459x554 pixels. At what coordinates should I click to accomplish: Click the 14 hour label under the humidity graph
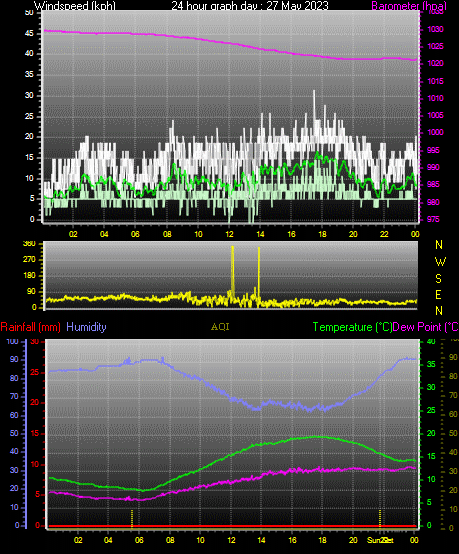point(261,540)
